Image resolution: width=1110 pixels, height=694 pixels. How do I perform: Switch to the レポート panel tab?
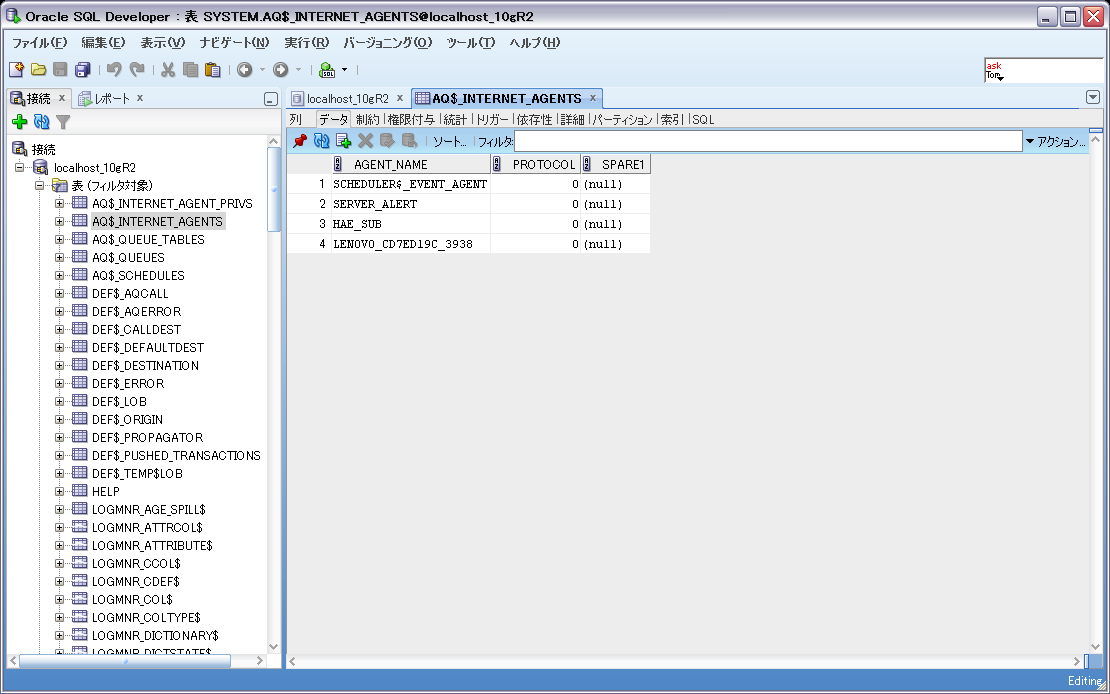pyautogui.click(x=112, y=98)
